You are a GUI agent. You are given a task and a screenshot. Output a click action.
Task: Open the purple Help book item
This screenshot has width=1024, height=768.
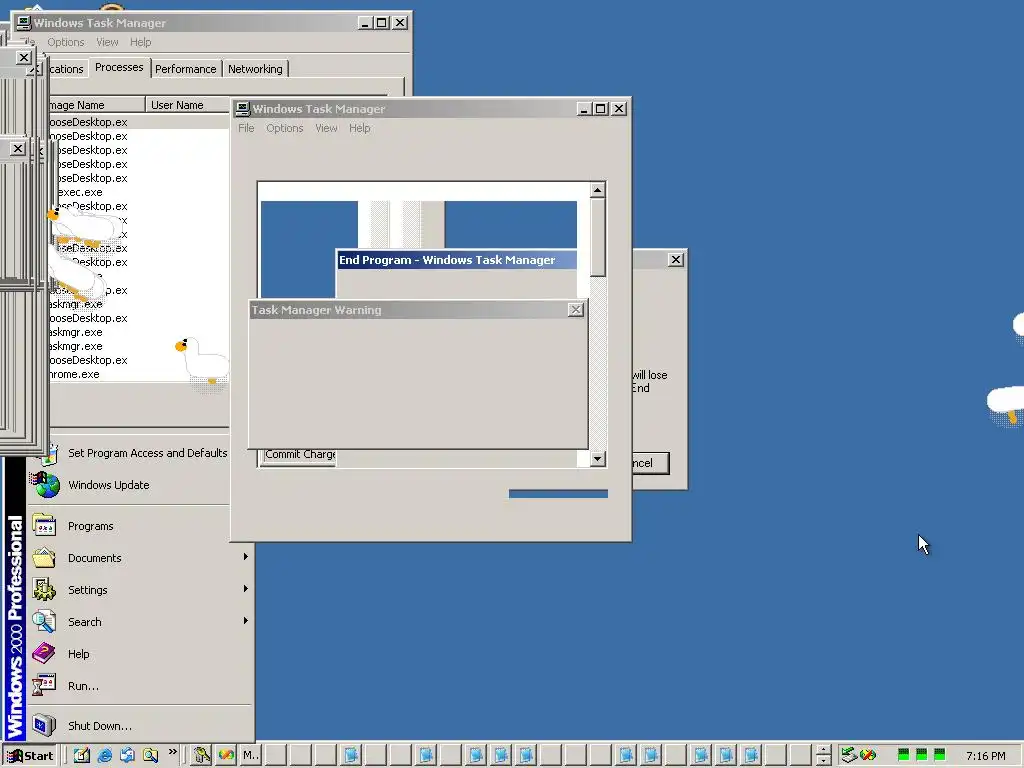(44, 653)
